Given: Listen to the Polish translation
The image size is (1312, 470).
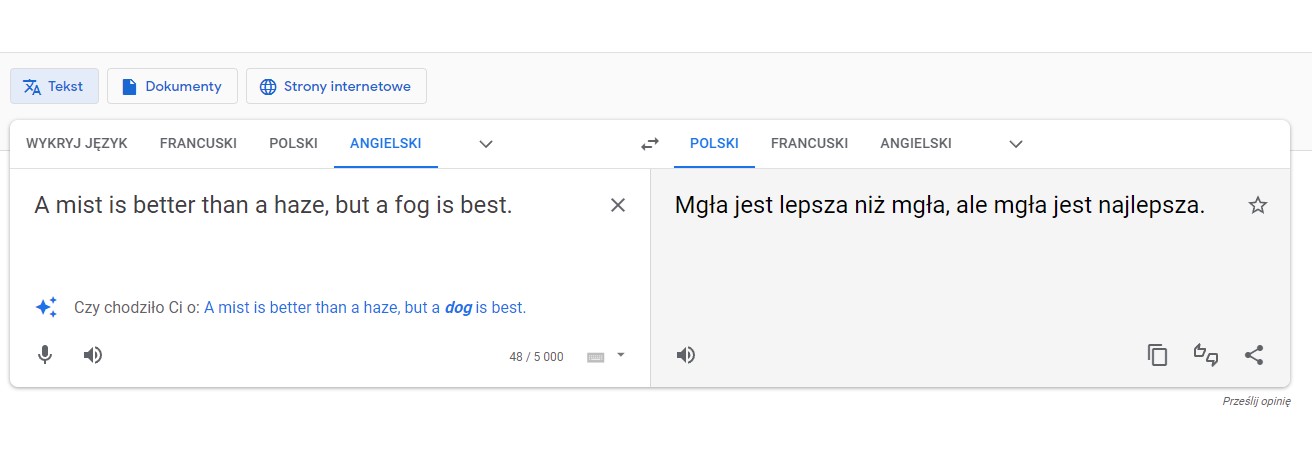Looking at the screenshot, I should [686, 355].
